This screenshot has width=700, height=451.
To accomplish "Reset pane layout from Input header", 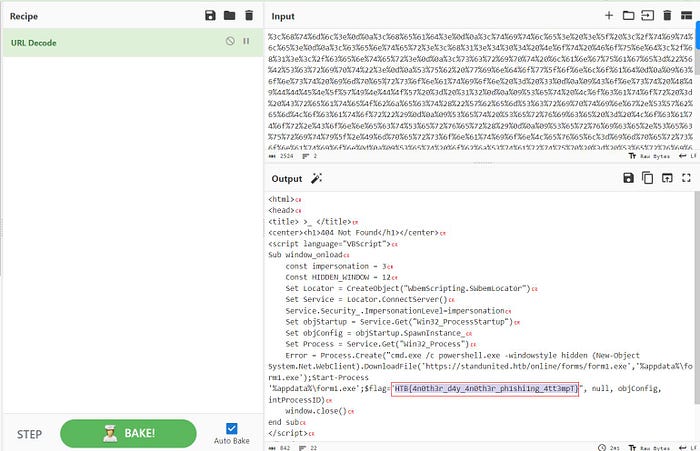I will [x=687, y=16].
